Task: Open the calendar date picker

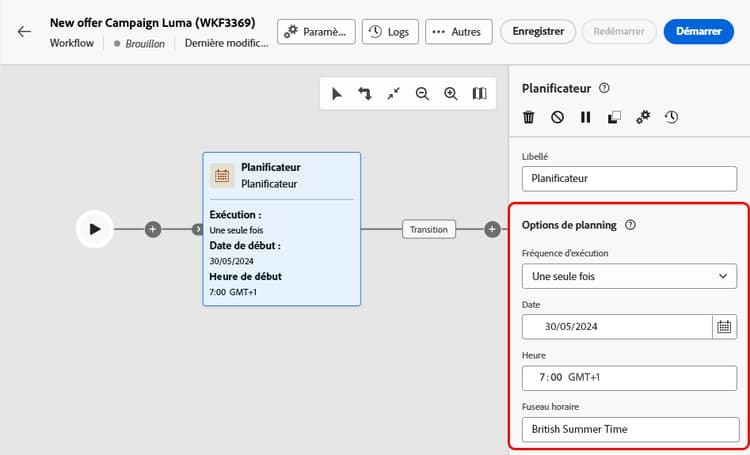Action: tap(724, 327)
